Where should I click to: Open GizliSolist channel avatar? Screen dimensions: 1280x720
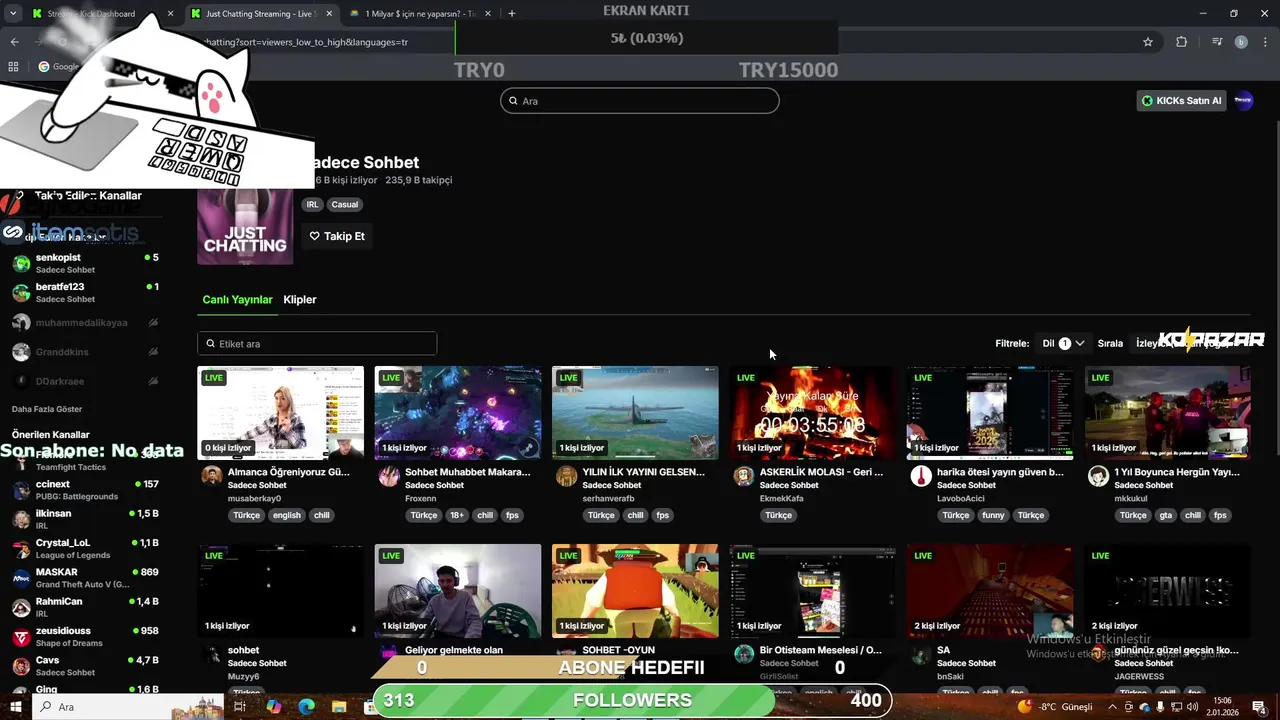pos(743,653)
